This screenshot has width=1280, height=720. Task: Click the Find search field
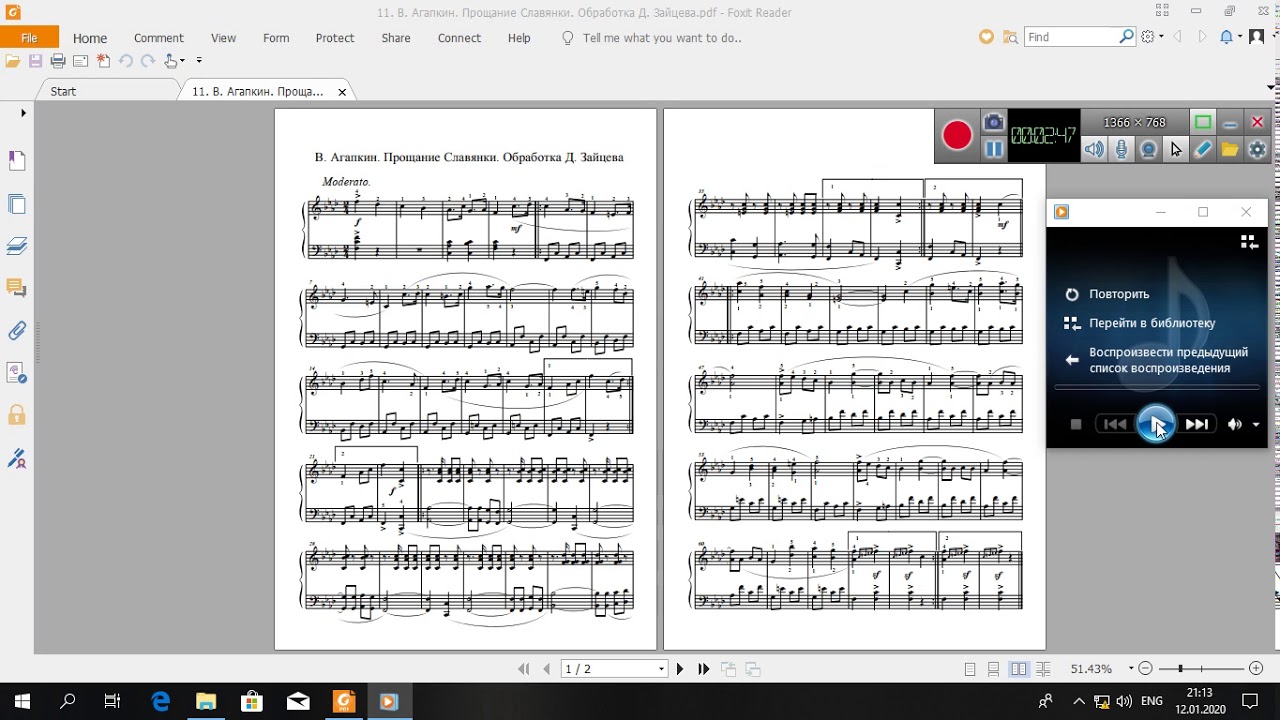(x=1071, y=37)
